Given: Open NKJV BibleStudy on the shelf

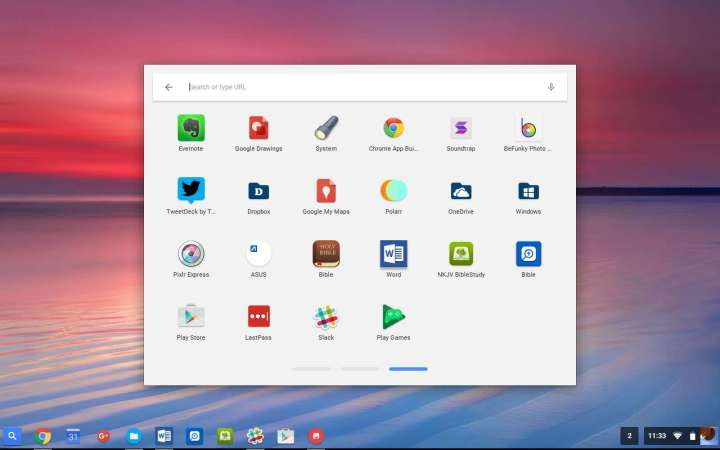Looking at the screenshot, I should [x=225, y=436].
